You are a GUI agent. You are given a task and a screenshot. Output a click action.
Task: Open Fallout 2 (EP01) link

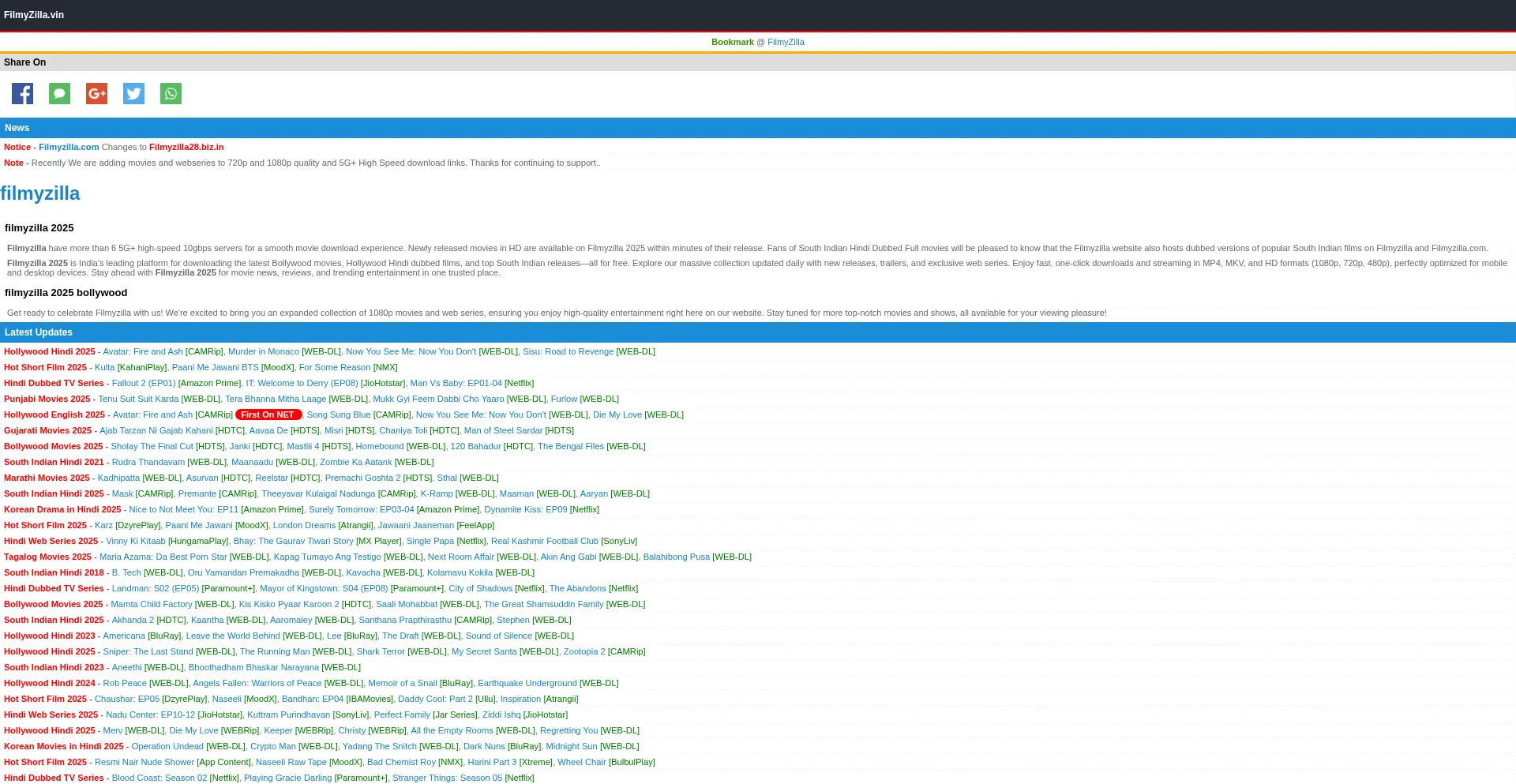144,384
